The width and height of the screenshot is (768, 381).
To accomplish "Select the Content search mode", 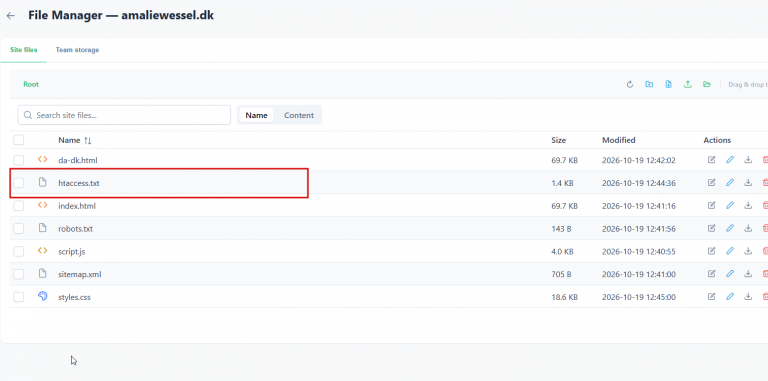I will (299, 115).
